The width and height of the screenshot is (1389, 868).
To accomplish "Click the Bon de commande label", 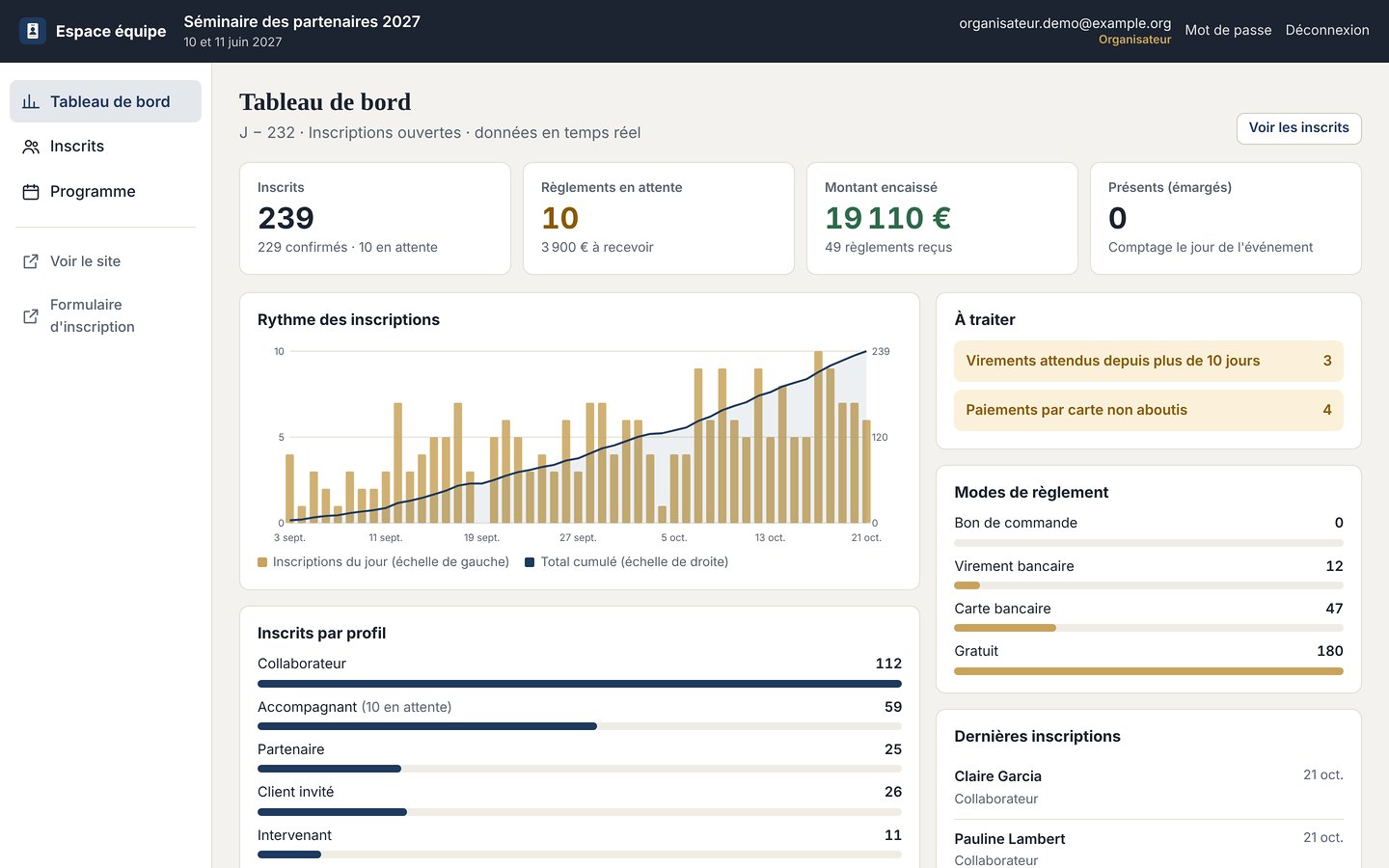I will pyautogui.click(x=1016, y=523).
